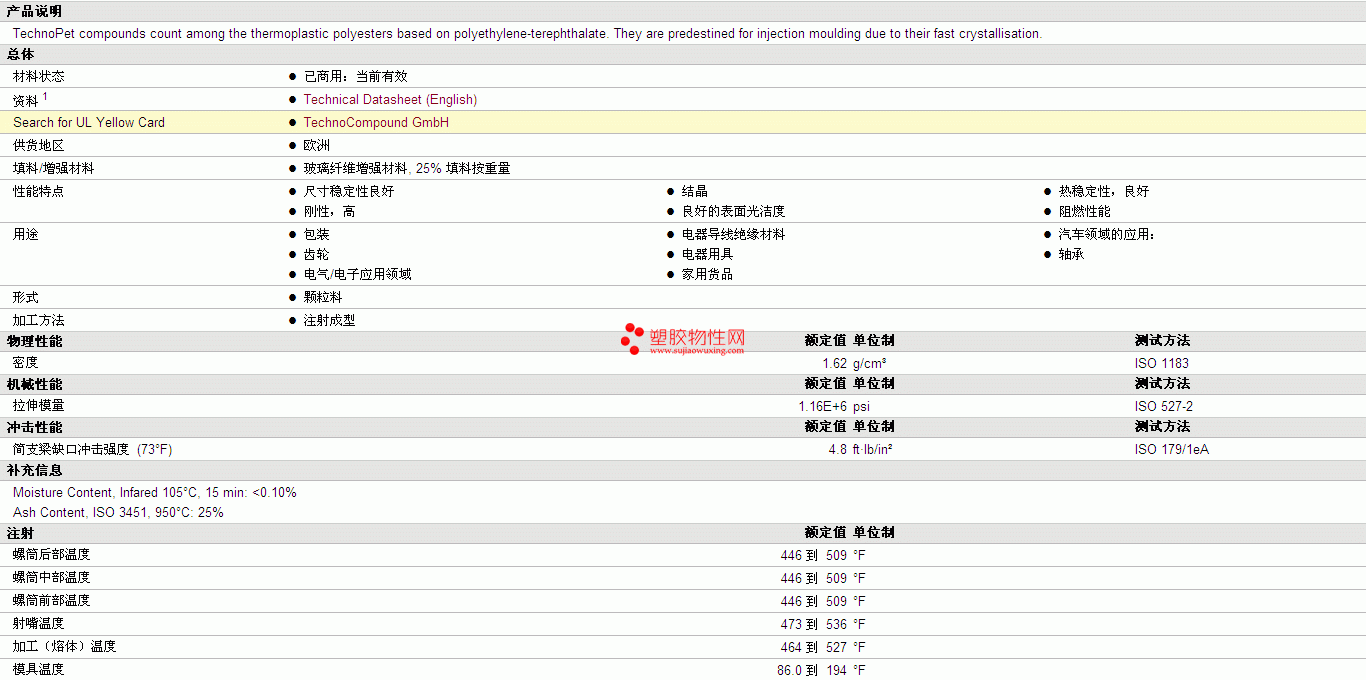Viewport: 1366px width, 680px height.
Task: Select the 玻璃纤维增强材料 25% filler text
Action: 407,169
